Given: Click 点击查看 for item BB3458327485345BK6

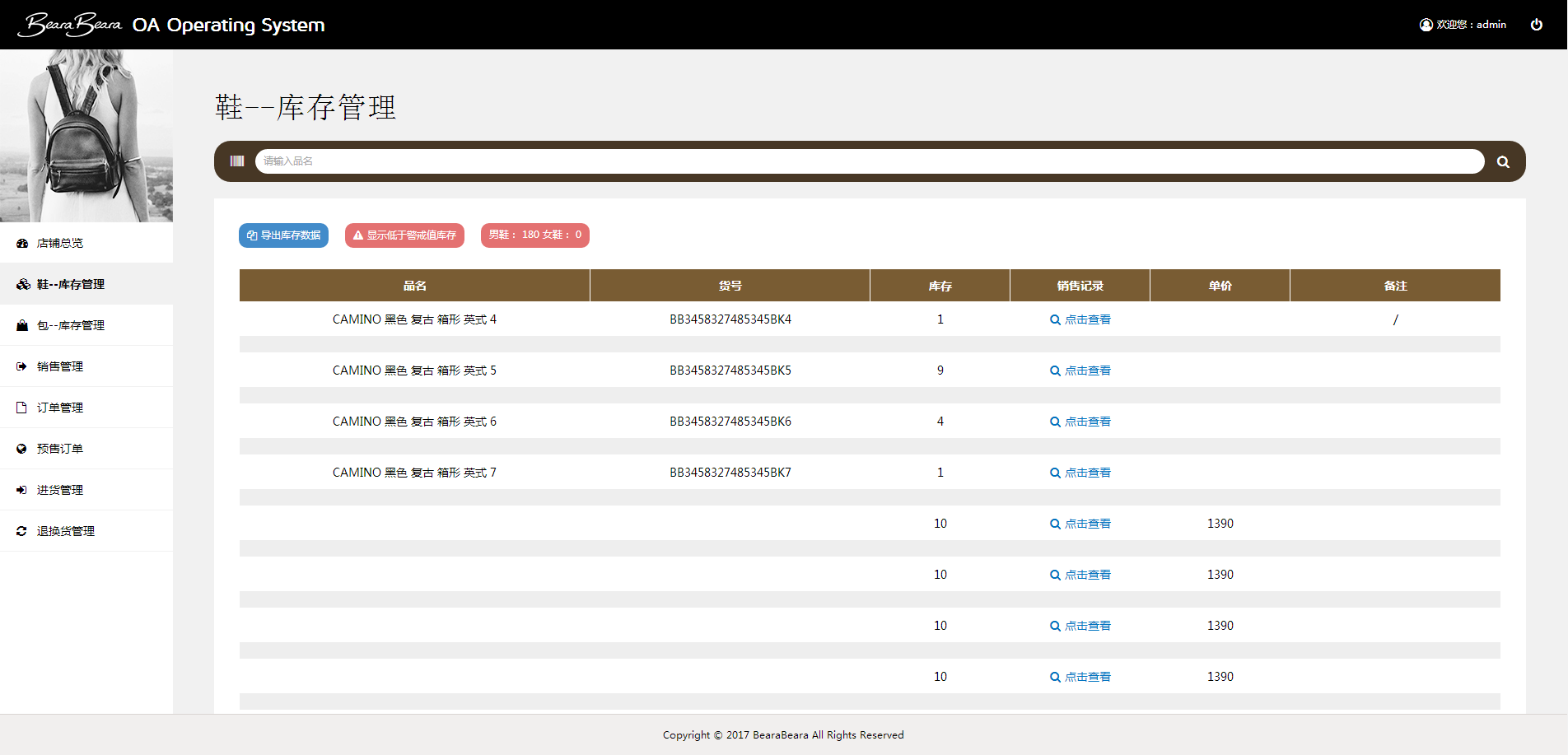Looking at the screenshot, I should coord(1080,422).
